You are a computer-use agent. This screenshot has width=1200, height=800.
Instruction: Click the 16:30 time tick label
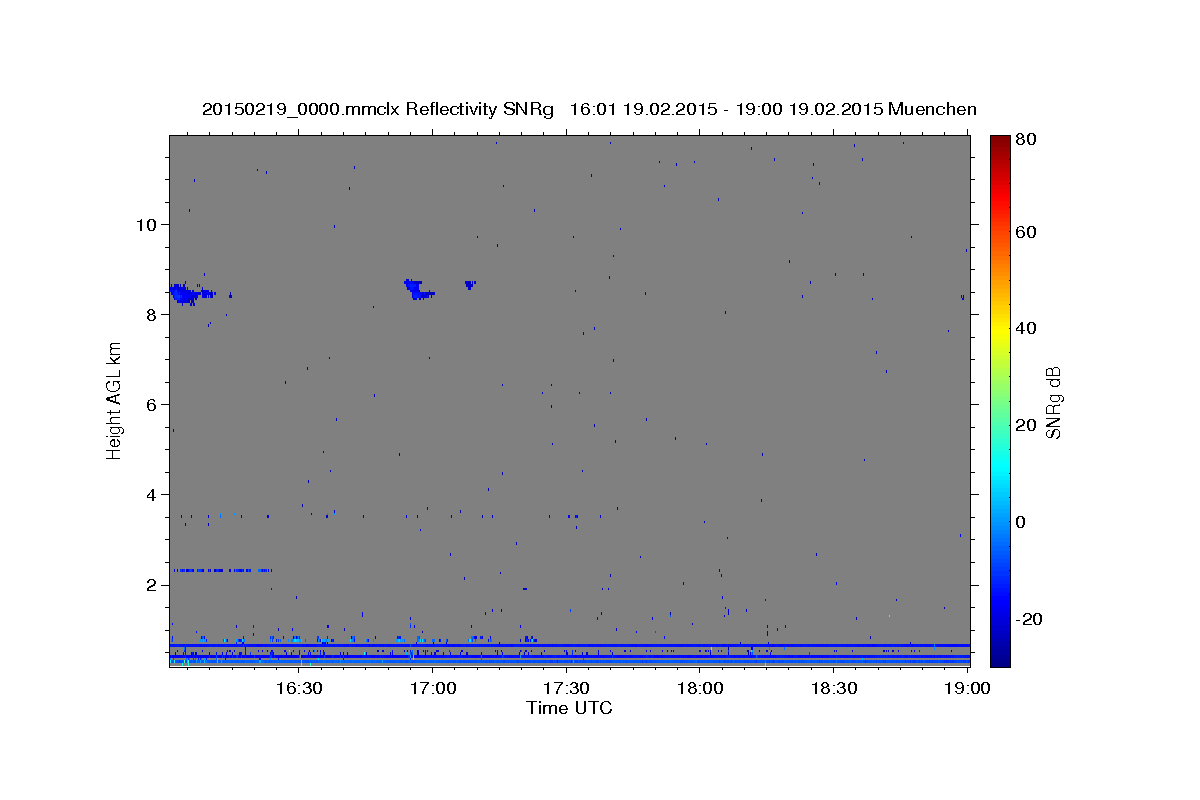[x=298, y=688]
